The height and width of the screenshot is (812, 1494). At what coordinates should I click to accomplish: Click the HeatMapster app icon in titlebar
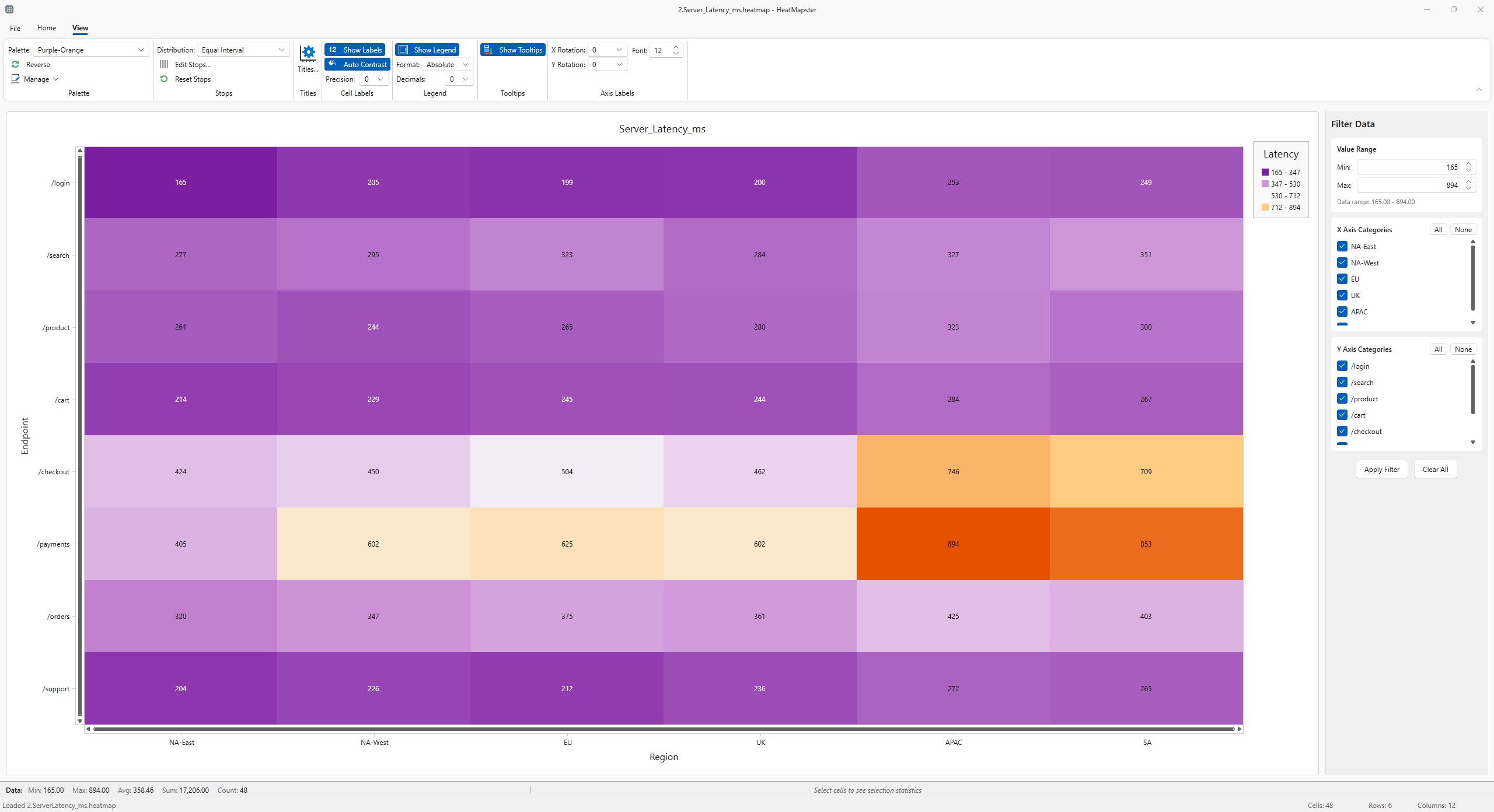pyautogui.click(x=9, y=9)
